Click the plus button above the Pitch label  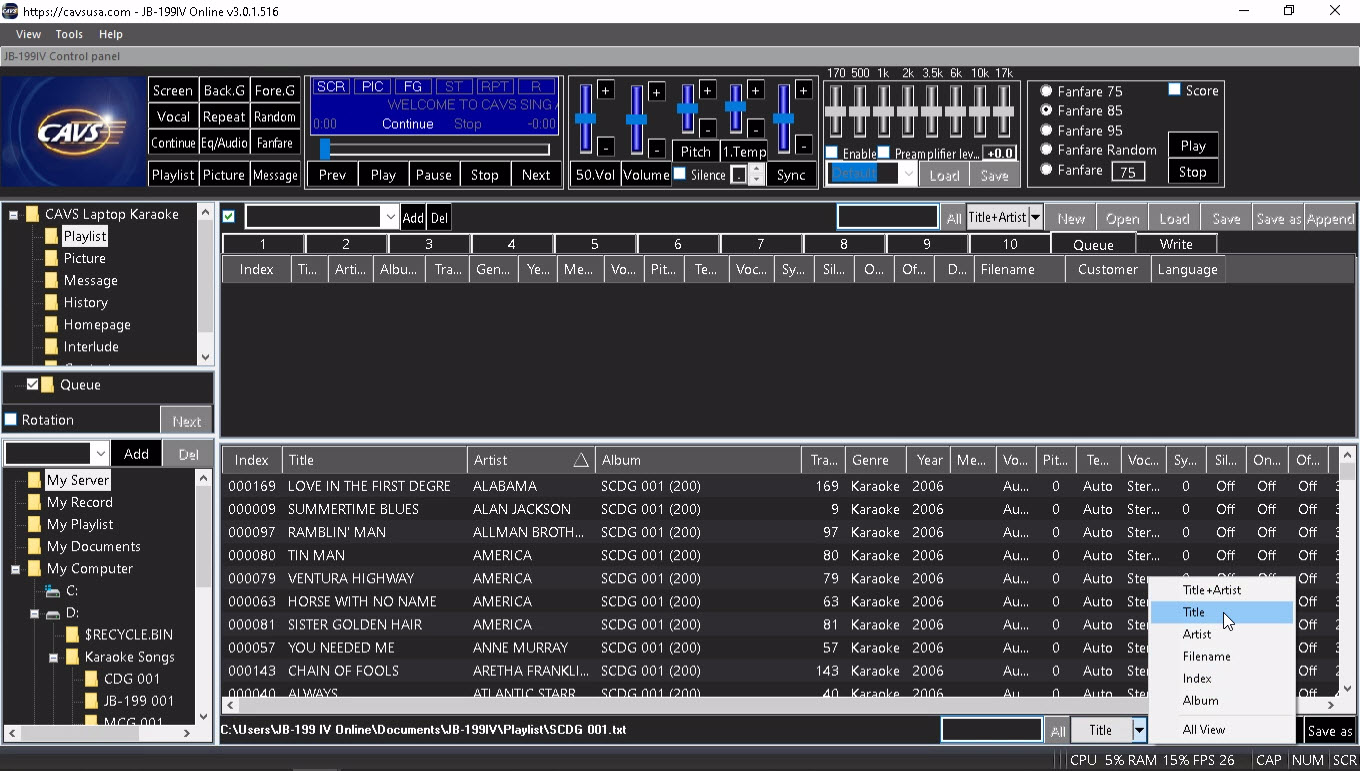point(707,90)
